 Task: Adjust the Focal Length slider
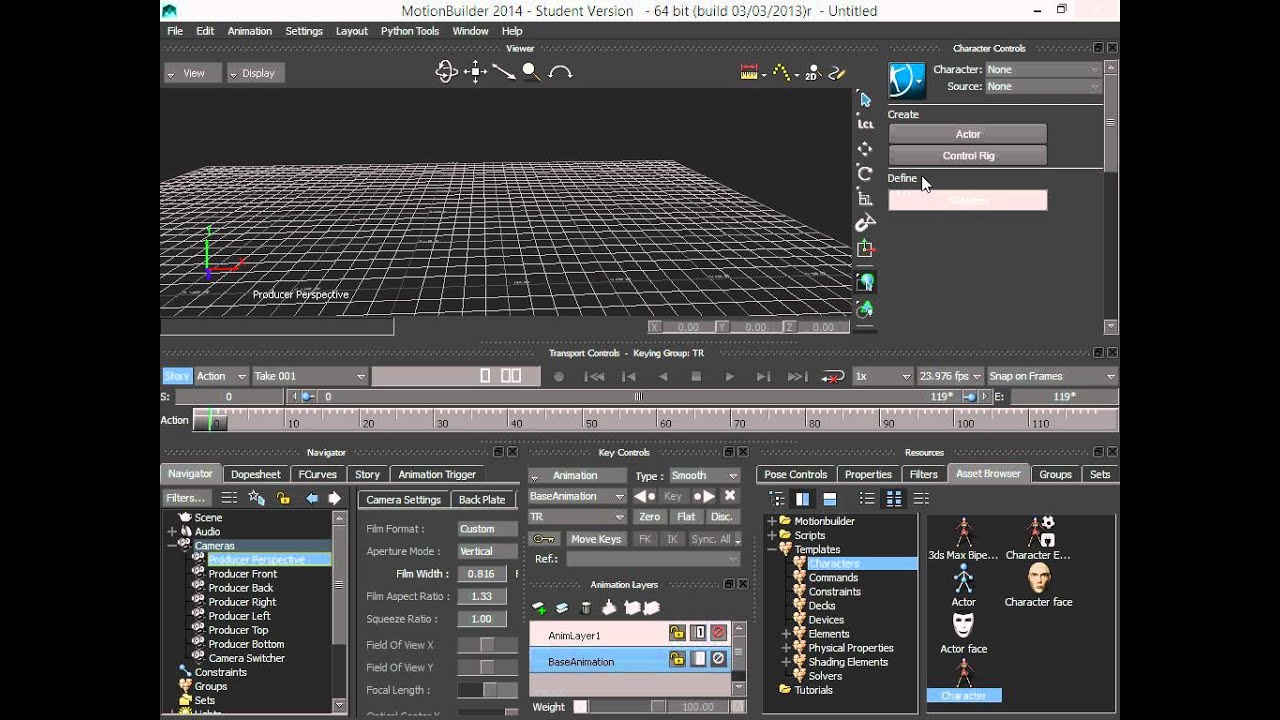[487, 690]
